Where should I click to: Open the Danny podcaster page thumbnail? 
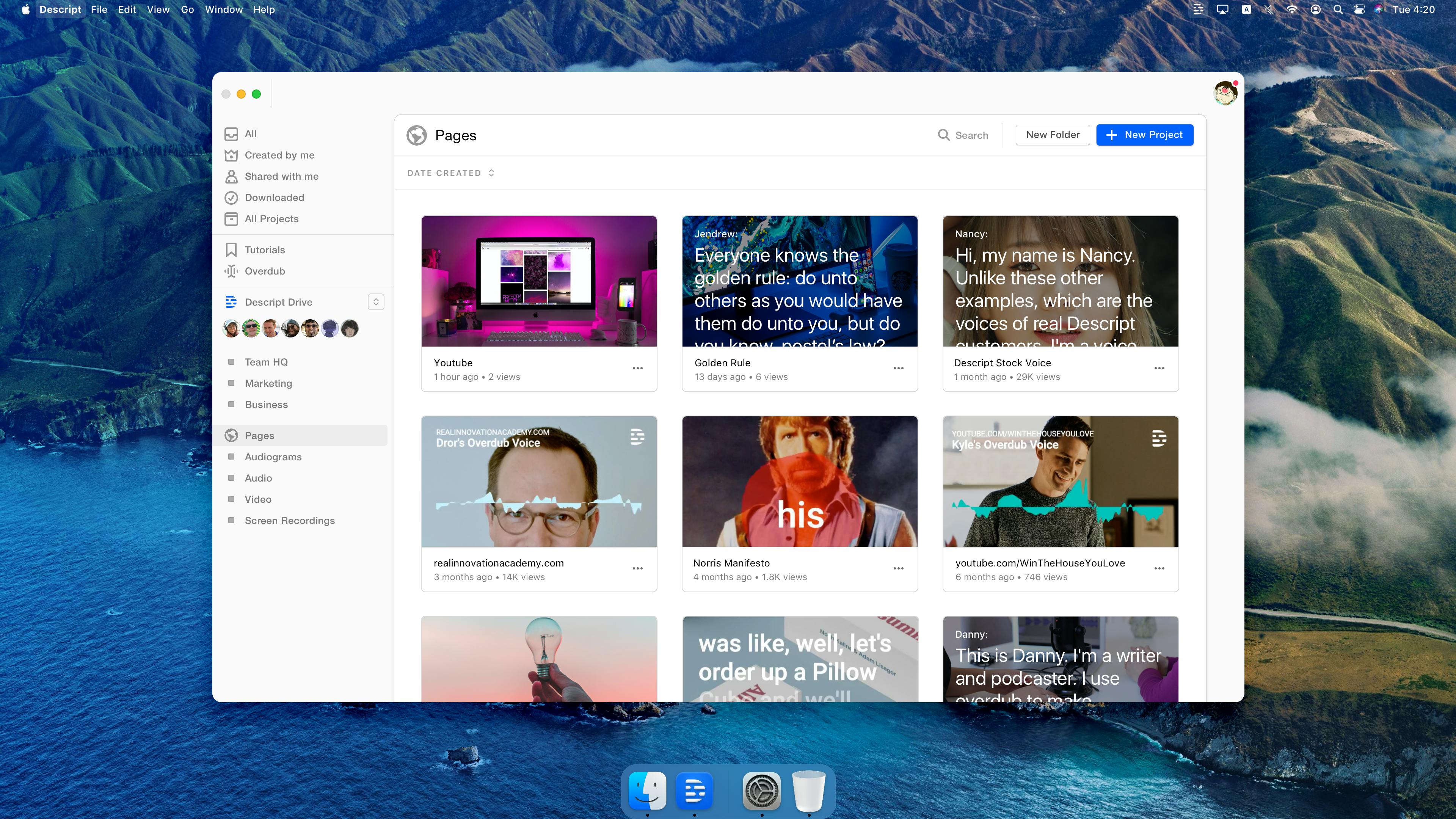1061,660
